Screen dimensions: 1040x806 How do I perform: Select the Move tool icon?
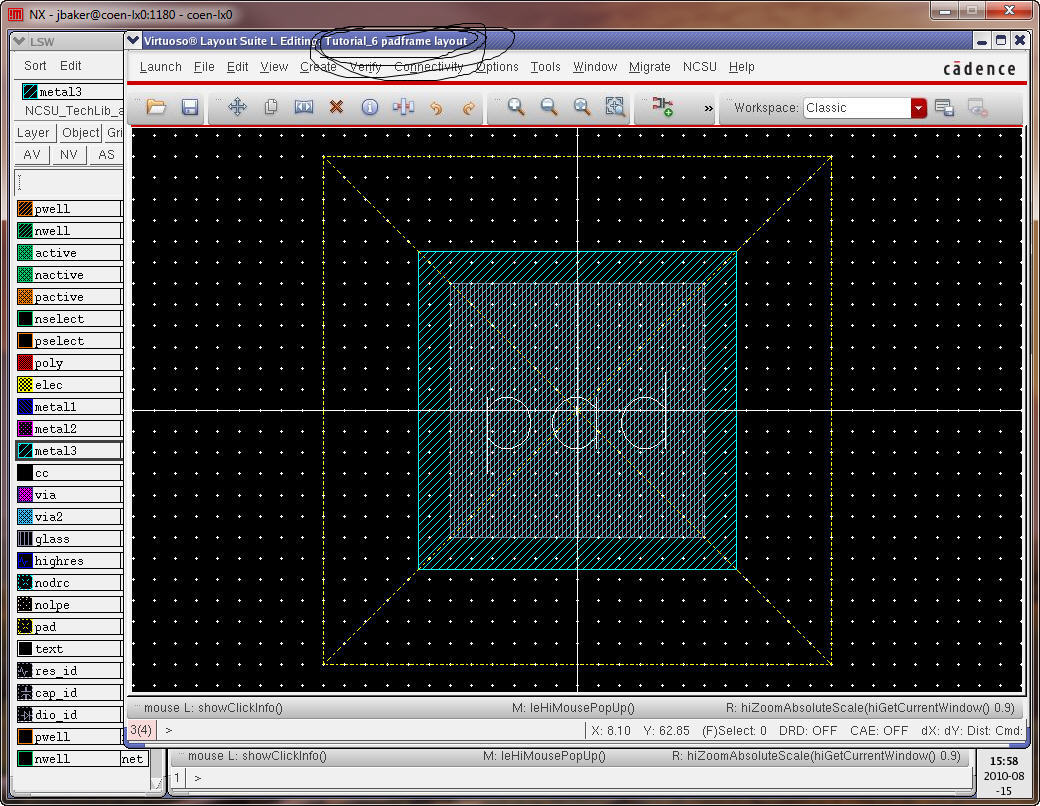[237, 107]
